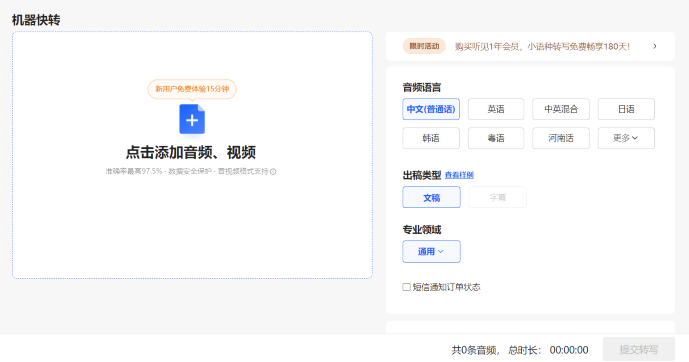Screen dimensions: 689x362
Task: Select 中英混合 language option
Action: [561, 109]
